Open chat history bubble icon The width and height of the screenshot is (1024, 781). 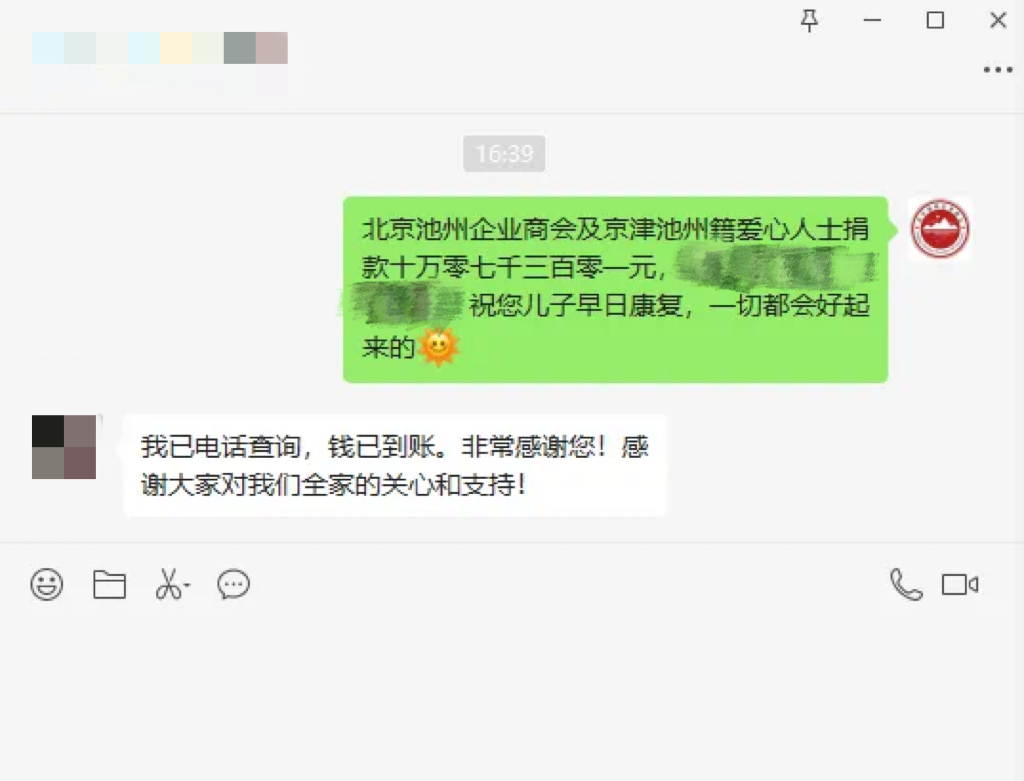tap(233, 584)
